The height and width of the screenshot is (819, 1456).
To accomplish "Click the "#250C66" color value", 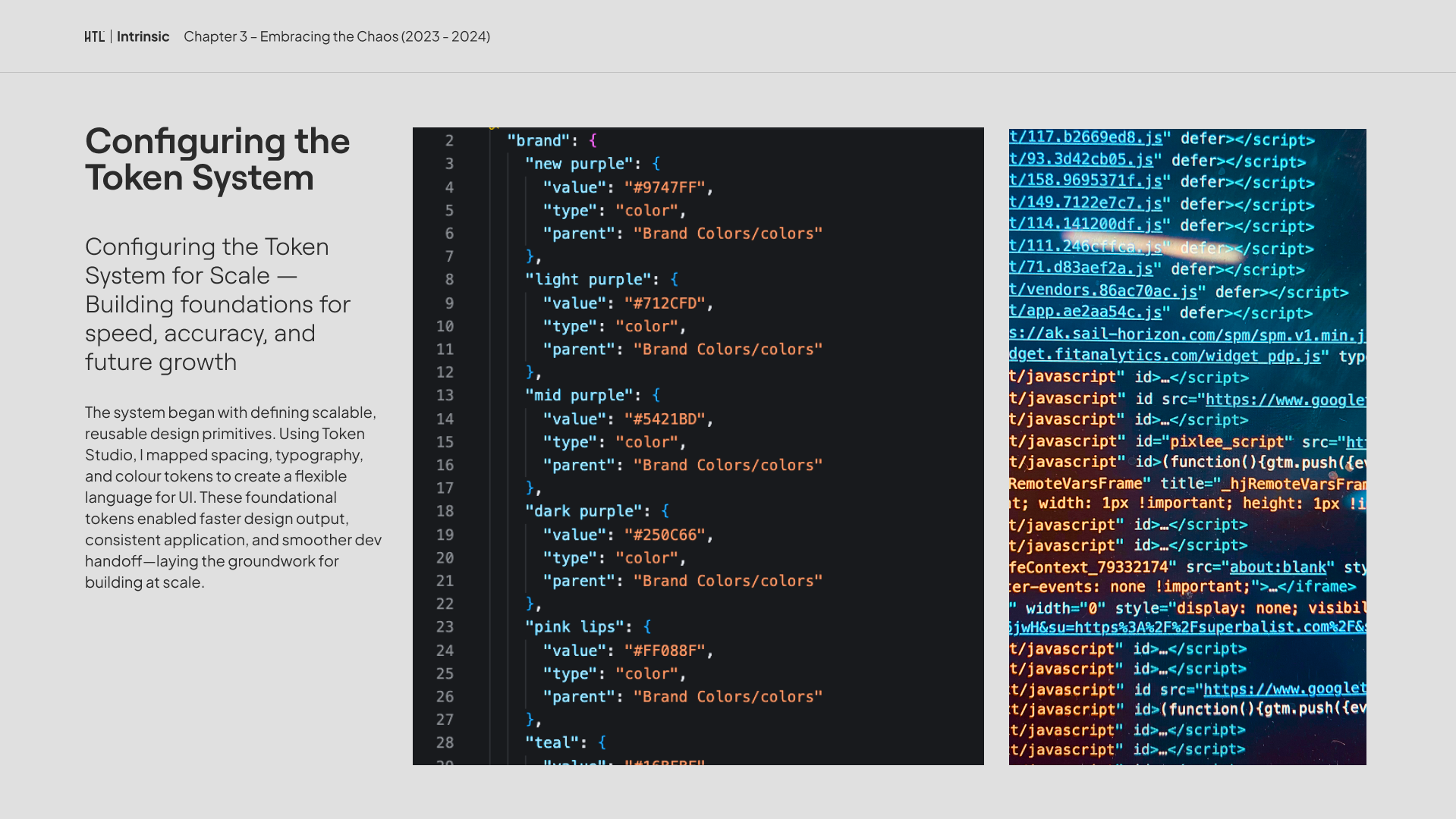I will (665, 535).
